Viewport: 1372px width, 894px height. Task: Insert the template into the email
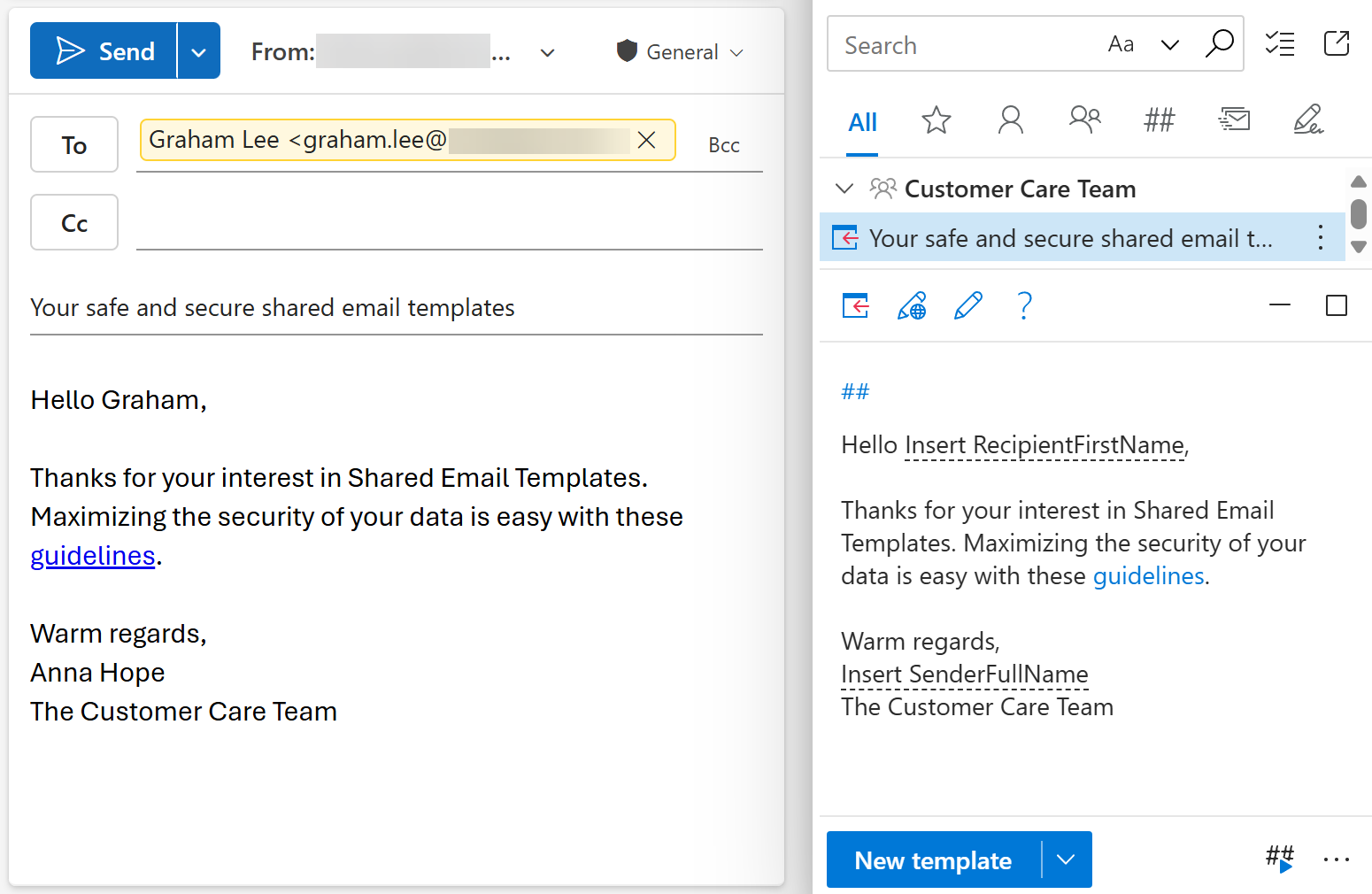coord(855,305)
